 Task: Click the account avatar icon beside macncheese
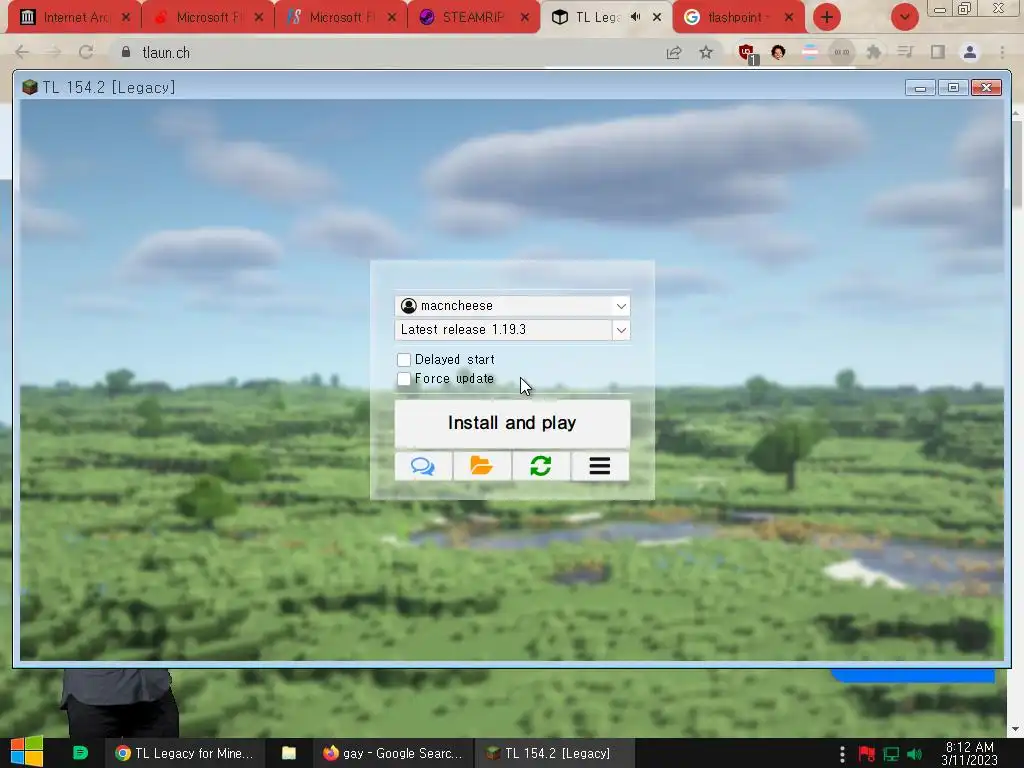pyautogui.click(x=409, y=306)
